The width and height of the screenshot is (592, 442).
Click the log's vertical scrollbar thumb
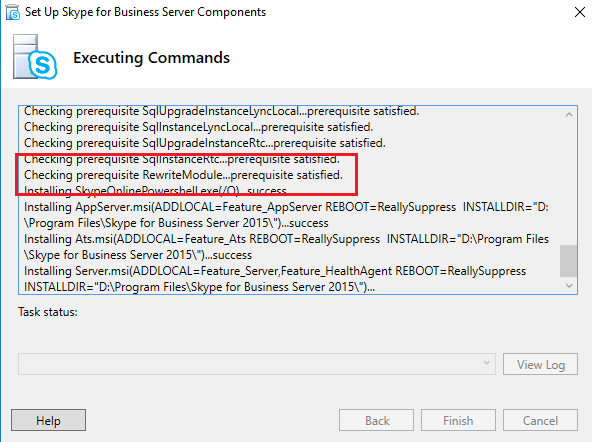pyautogui.click(x=569, y=261)
